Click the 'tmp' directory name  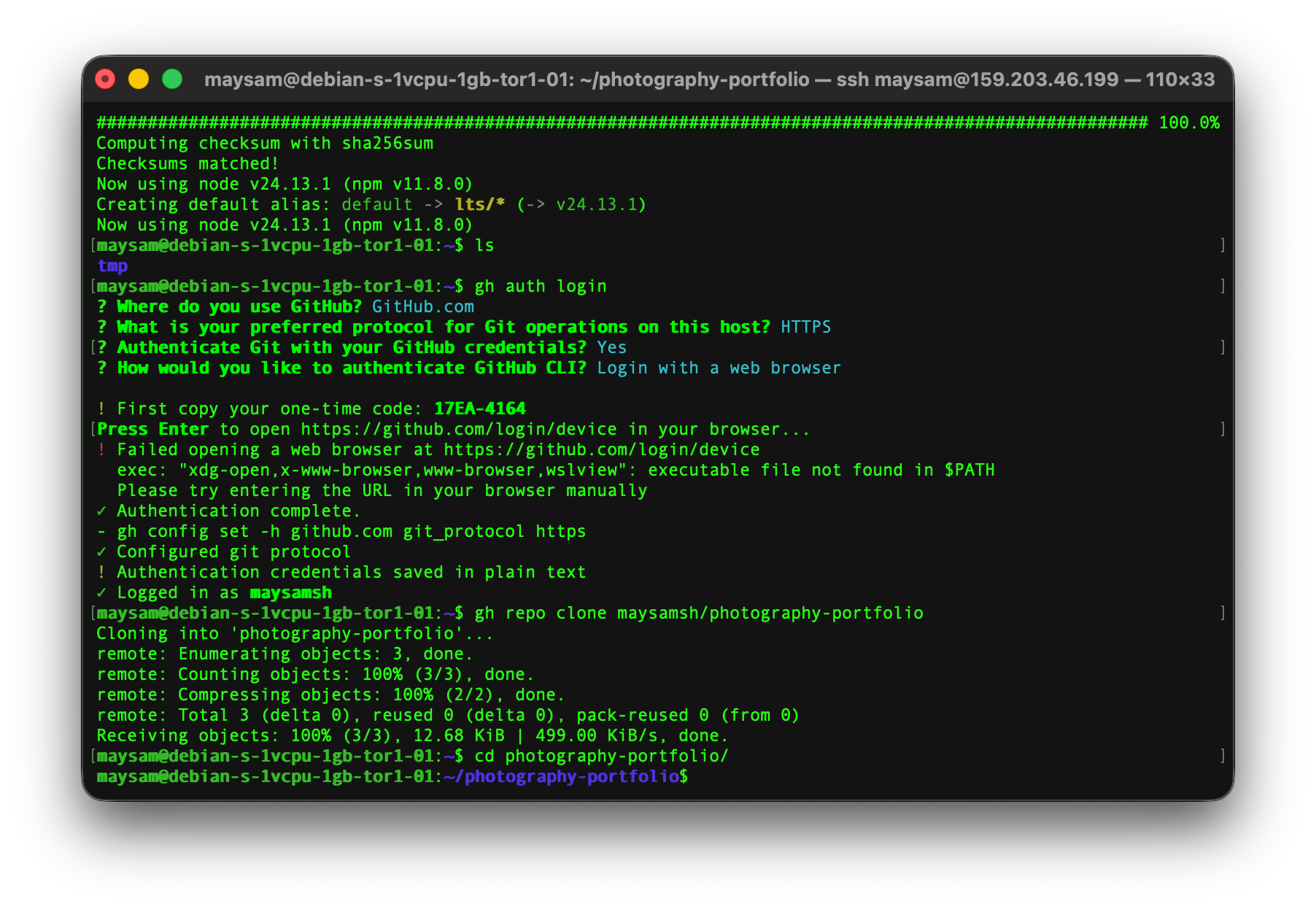click(112, 266)
